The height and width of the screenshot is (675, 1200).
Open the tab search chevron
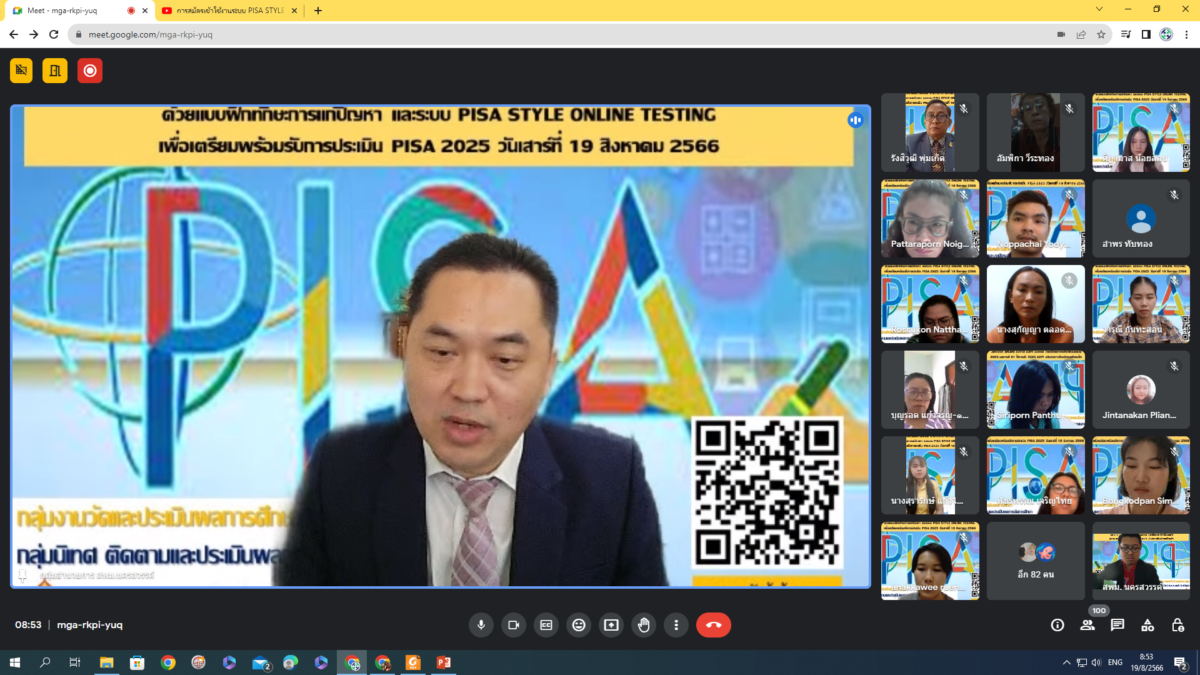(1100, 9)
